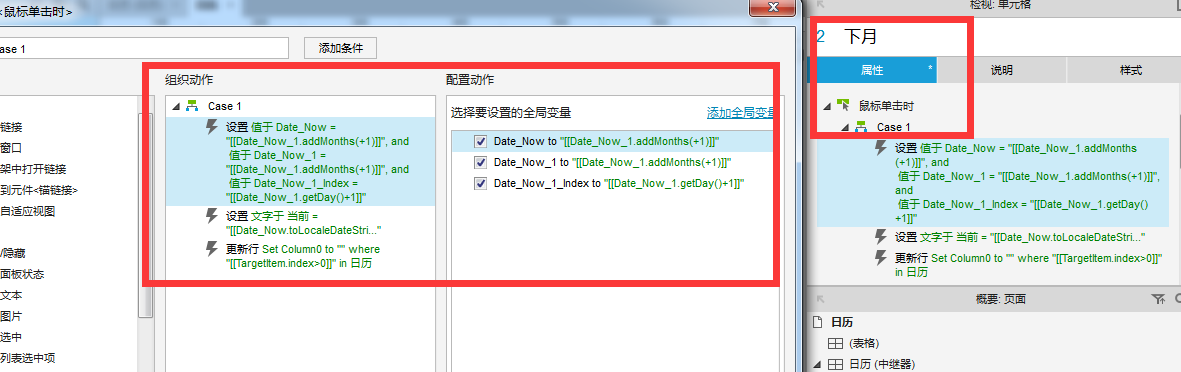
Task: Select the 设置 值于 Date_Now action text in dialog
Action: coord(318,162)
